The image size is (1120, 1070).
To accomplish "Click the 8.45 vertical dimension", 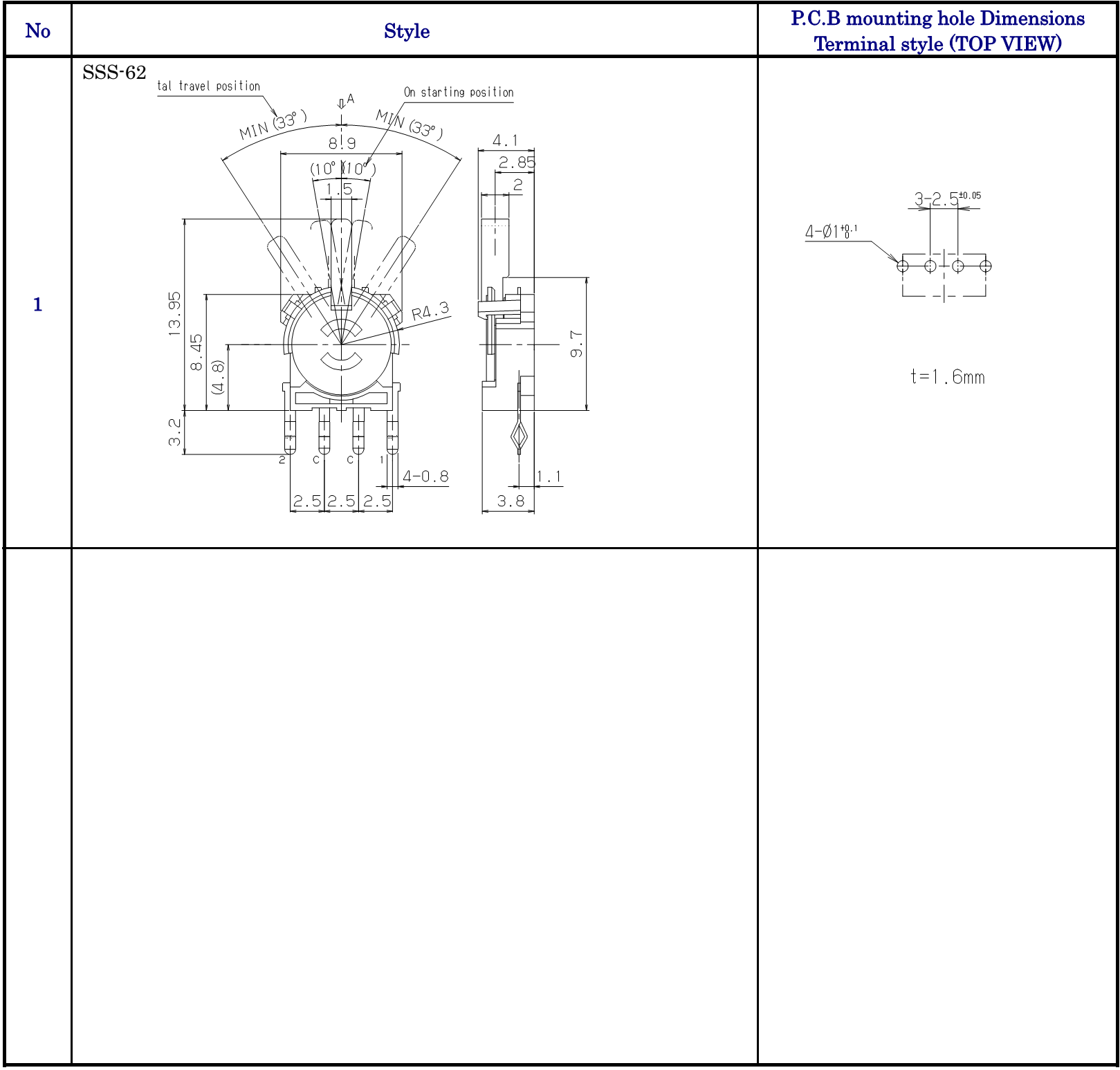I will pos(197,352).
